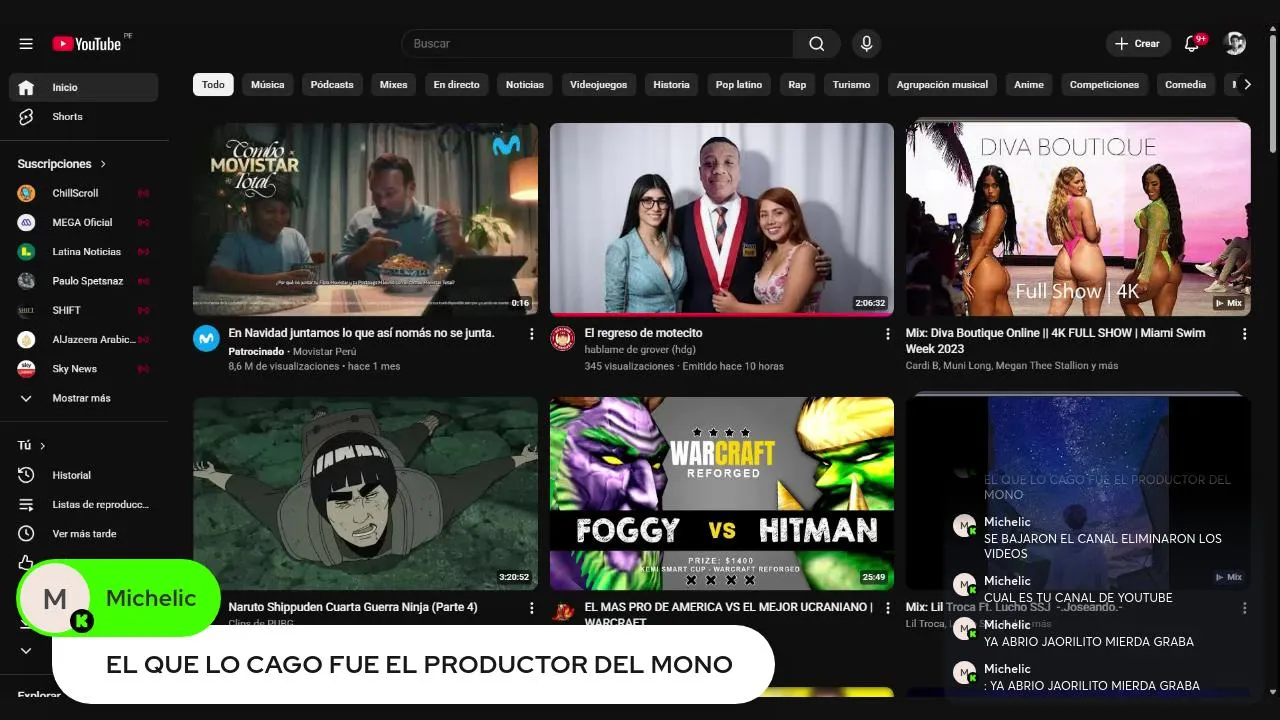This screenshot has height=720, width=1280.
Task: Click title Naruto Shippuden Cuarta Guerra Ninja
Action: (353, 607)
